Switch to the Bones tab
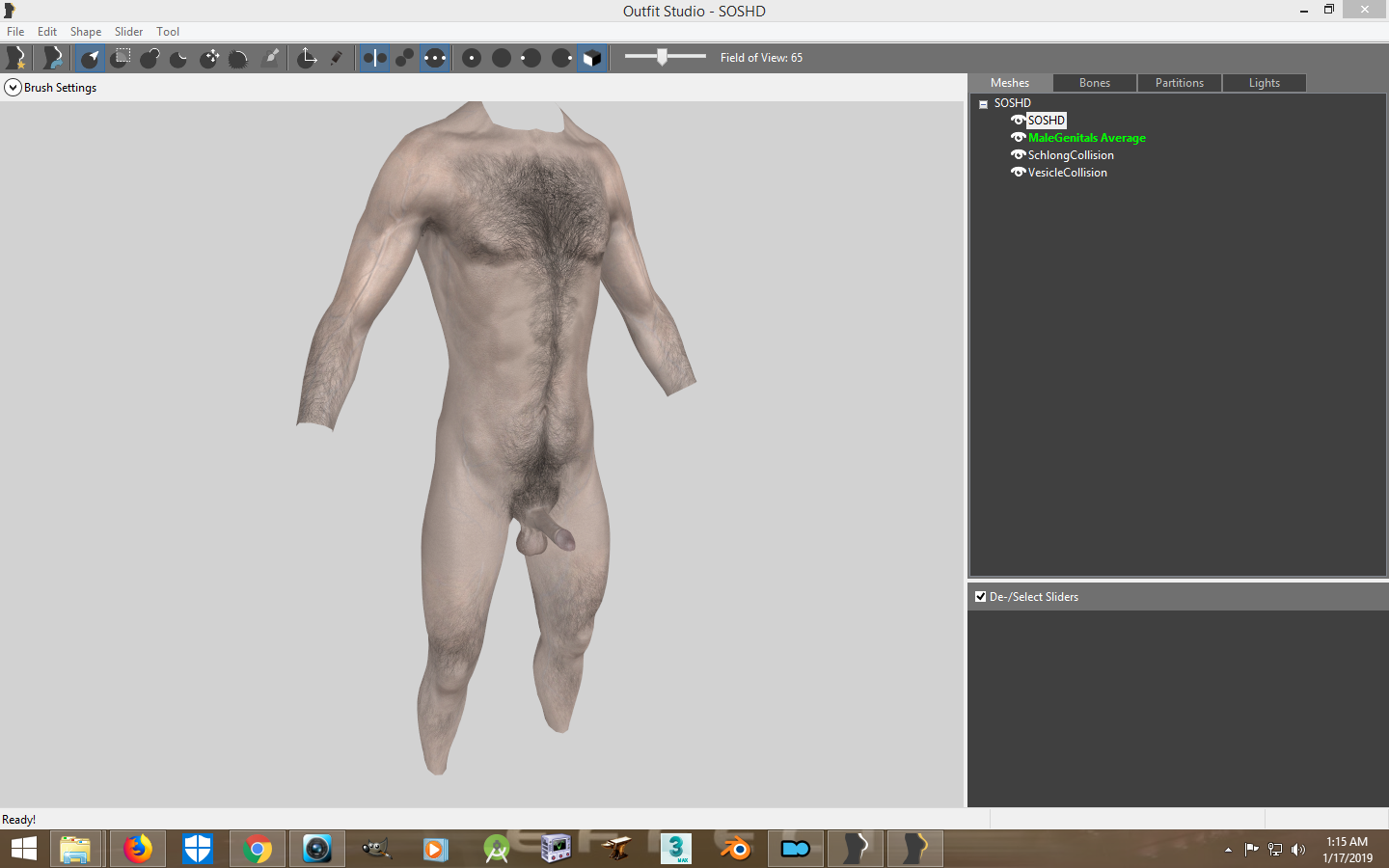1389x868 pixels. (1095, 83)
